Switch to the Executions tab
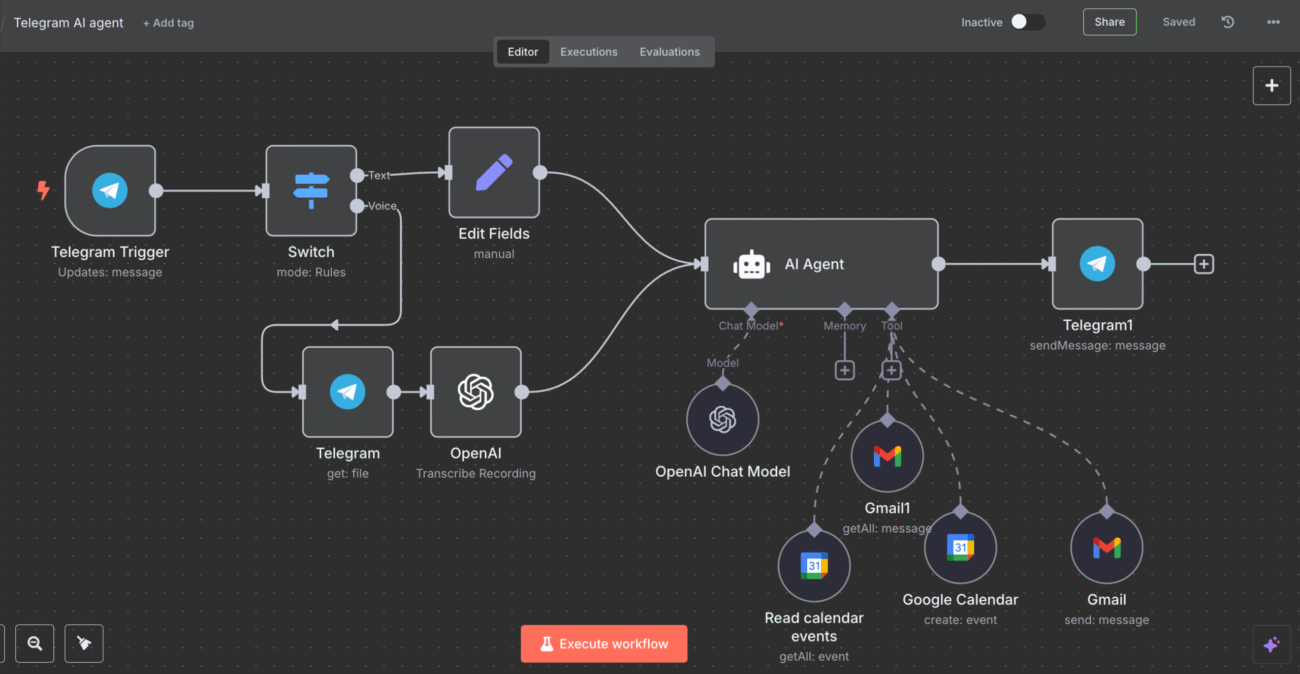Screen dimensions: 1300x674 (588, 51)
